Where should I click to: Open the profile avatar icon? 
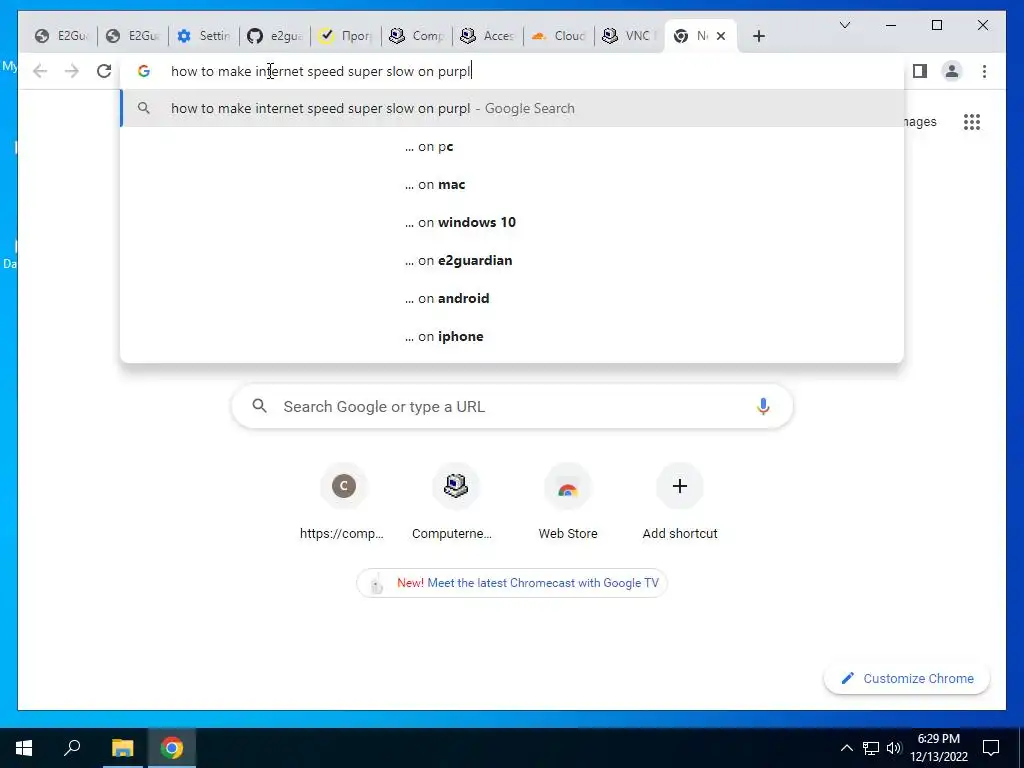952,71
